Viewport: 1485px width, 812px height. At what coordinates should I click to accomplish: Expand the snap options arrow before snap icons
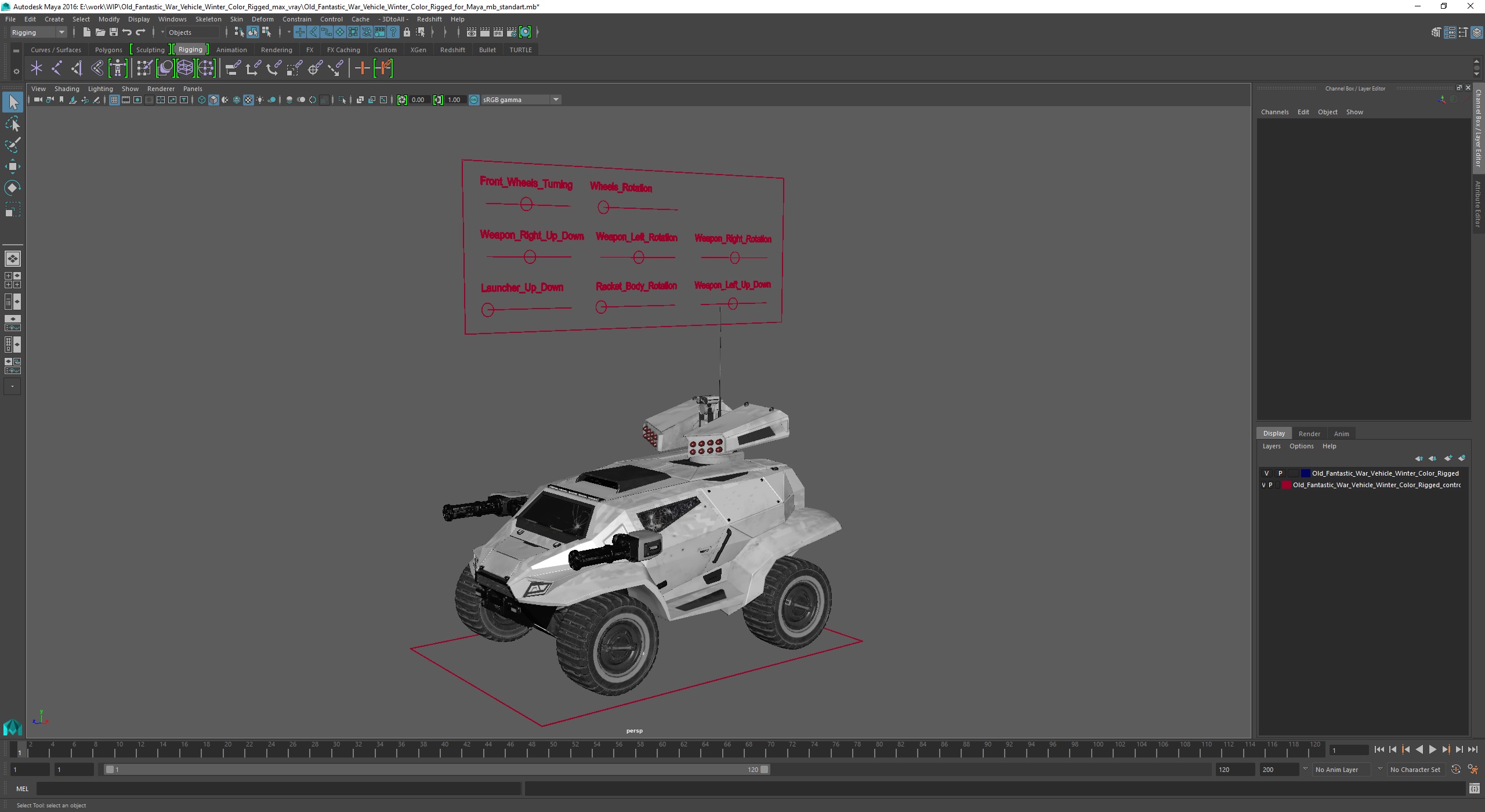pyautogui.click(x=289, y=32)
